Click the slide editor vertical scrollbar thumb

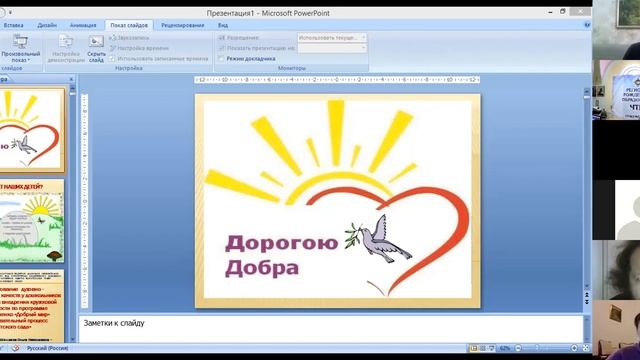[x=587, y=98]
